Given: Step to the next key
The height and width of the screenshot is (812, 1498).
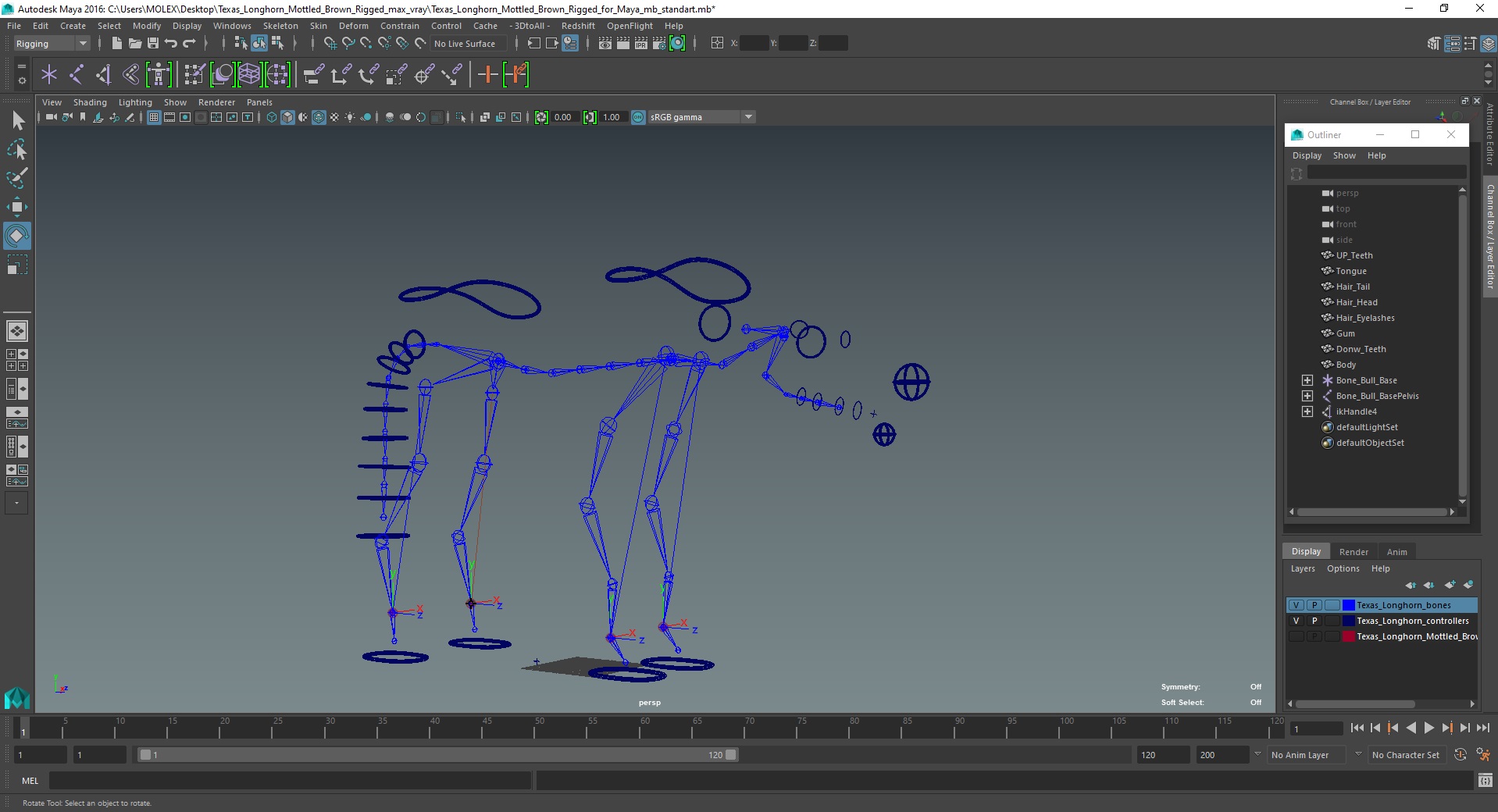Looking at the screenshot, I should tap(1447, 728).
